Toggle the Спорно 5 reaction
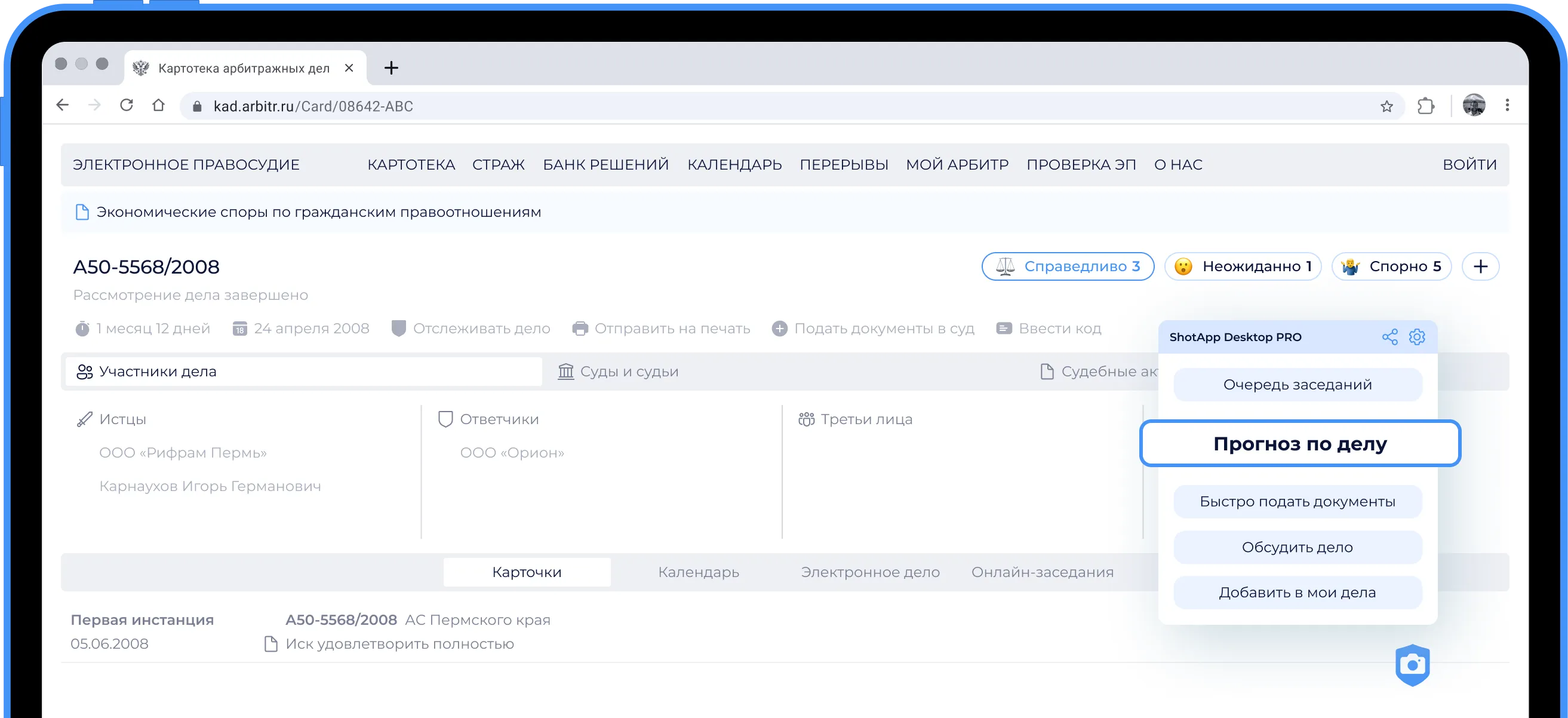 (1391, 266)
